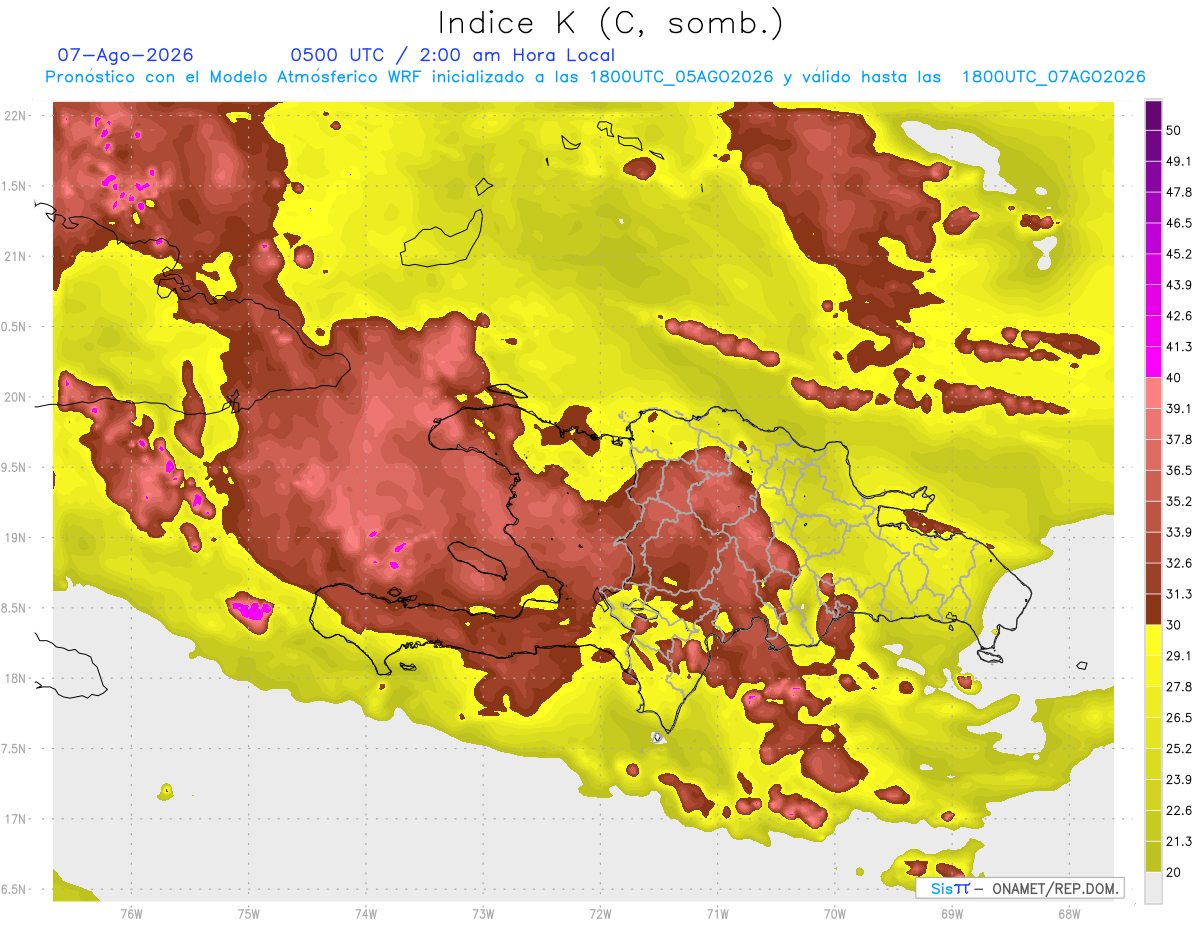Click the colorbar value "26.5"

[x=1178, y=717]
